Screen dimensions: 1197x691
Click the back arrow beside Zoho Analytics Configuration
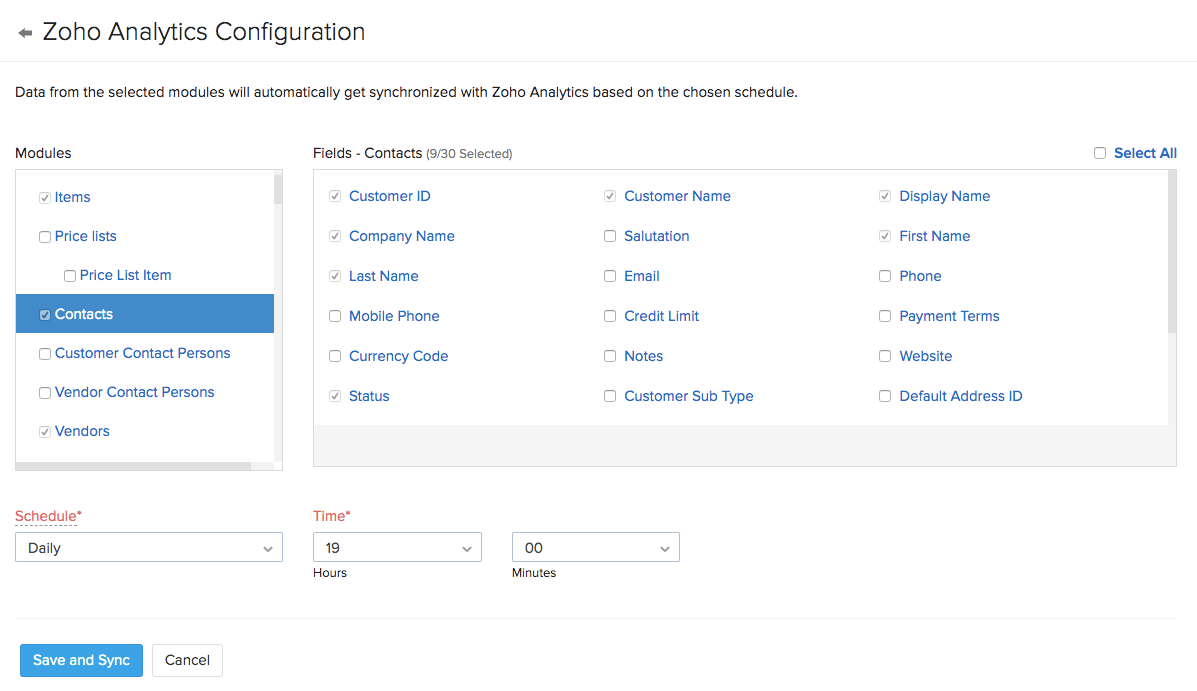pyautogui.click(x=24, y=31)
